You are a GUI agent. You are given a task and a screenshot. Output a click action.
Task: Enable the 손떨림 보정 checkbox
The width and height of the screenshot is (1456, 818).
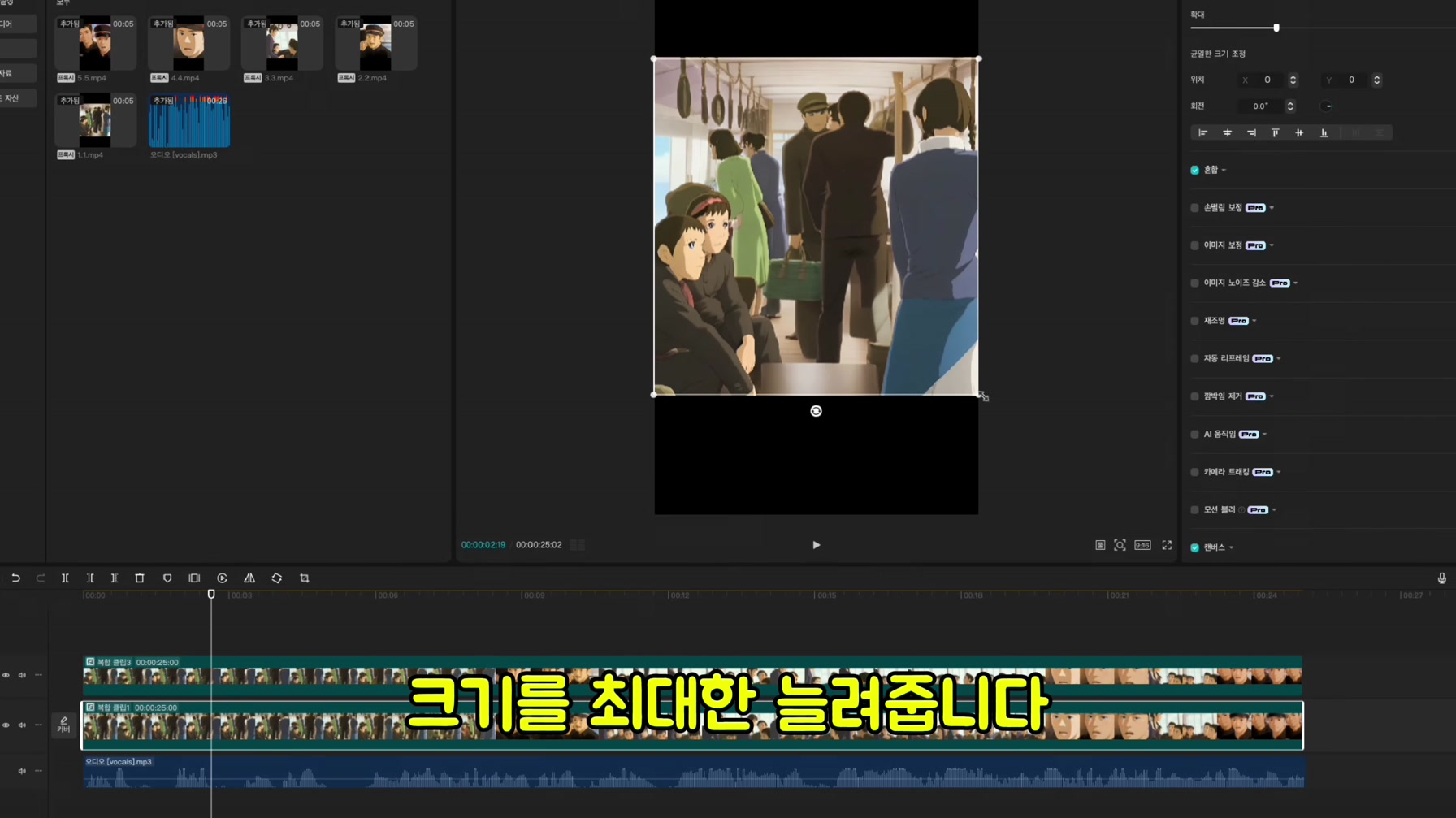pyautogui.click(x=1194, y=208)
